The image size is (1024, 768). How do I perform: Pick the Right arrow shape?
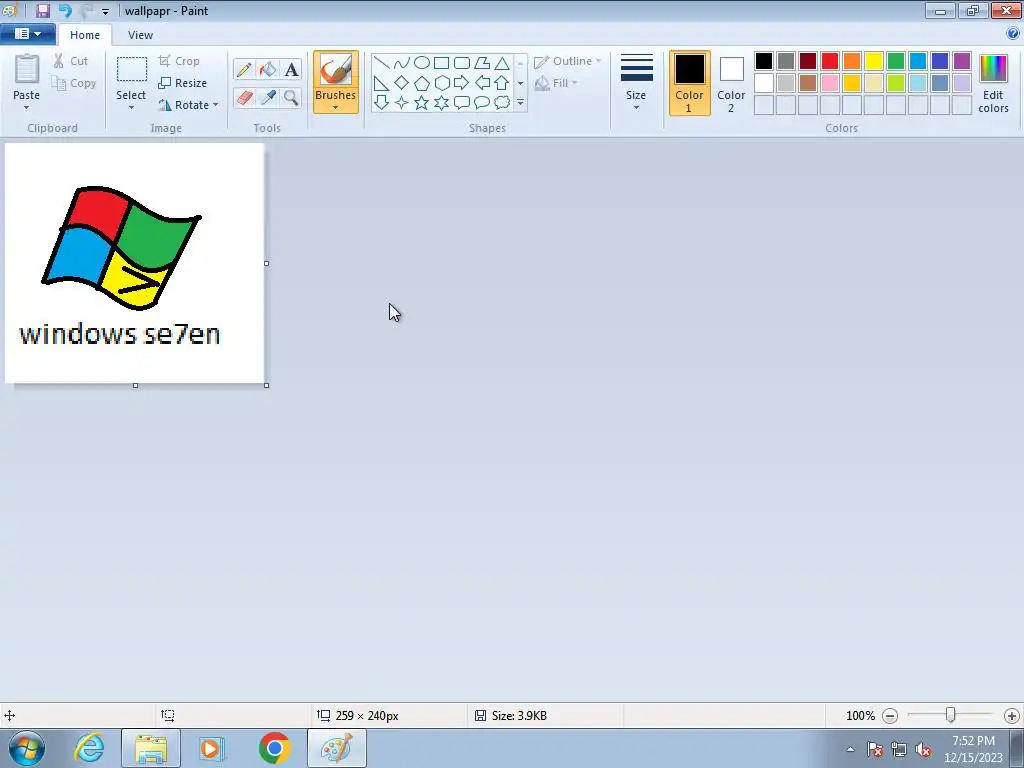(462, 83)
